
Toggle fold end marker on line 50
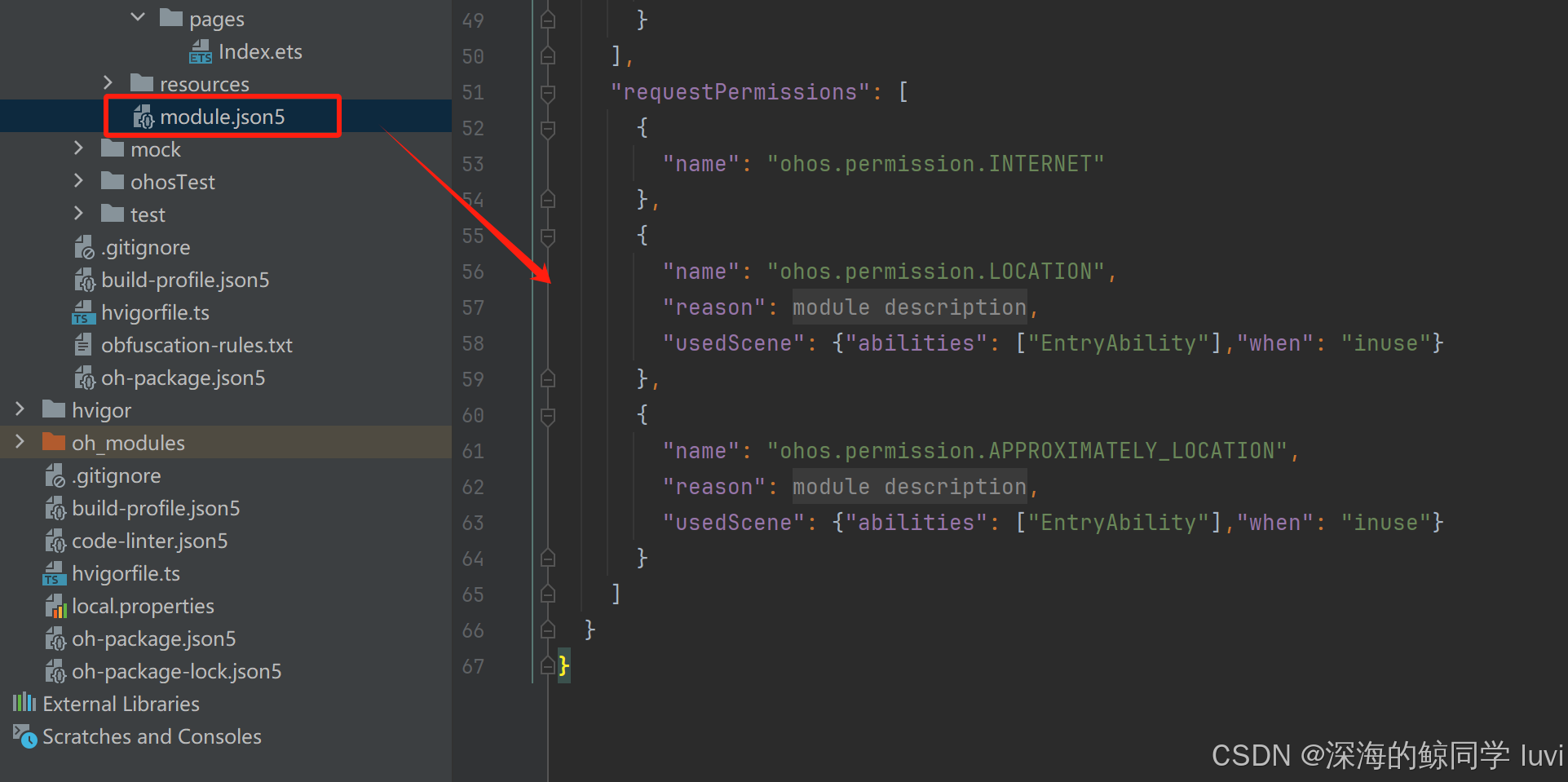(548, 55)
